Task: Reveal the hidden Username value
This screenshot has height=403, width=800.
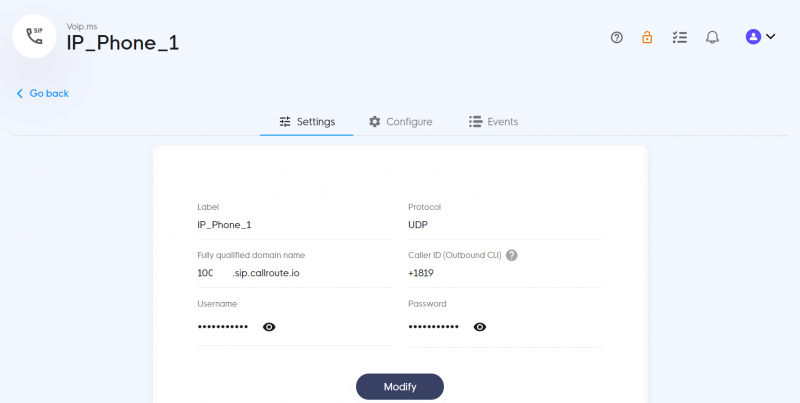Action: (x=269, y=327)
